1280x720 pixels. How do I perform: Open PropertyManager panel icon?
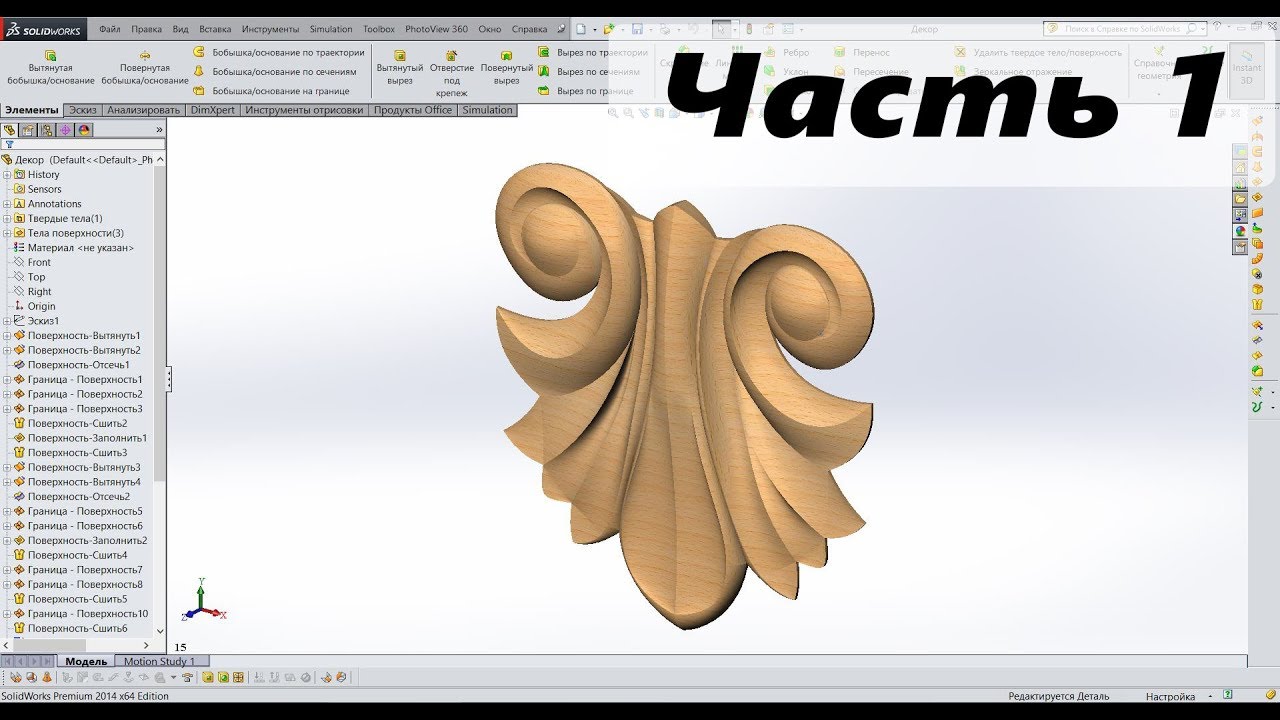tap(29, 129)
